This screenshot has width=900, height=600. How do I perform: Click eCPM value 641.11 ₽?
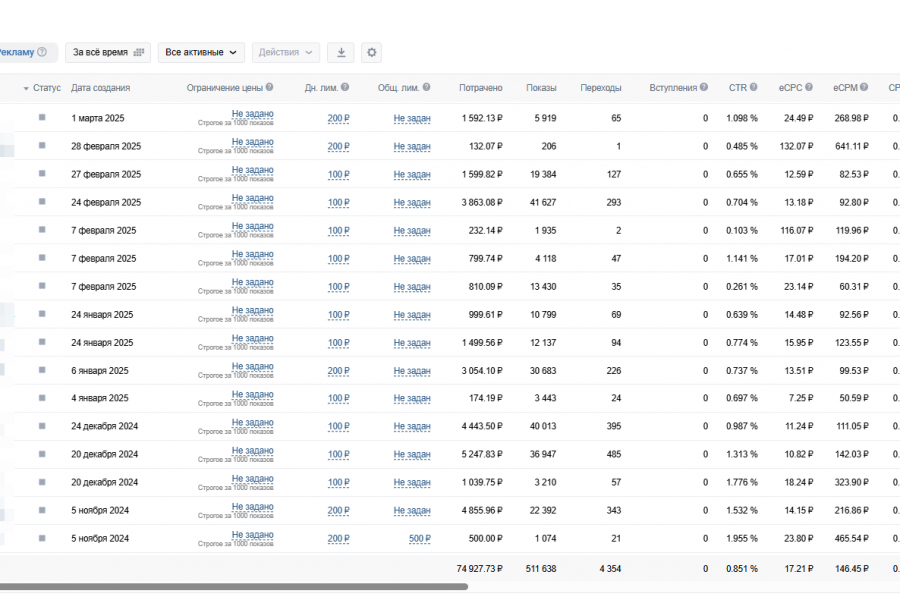pyautogui.click(x=852, y=146)
